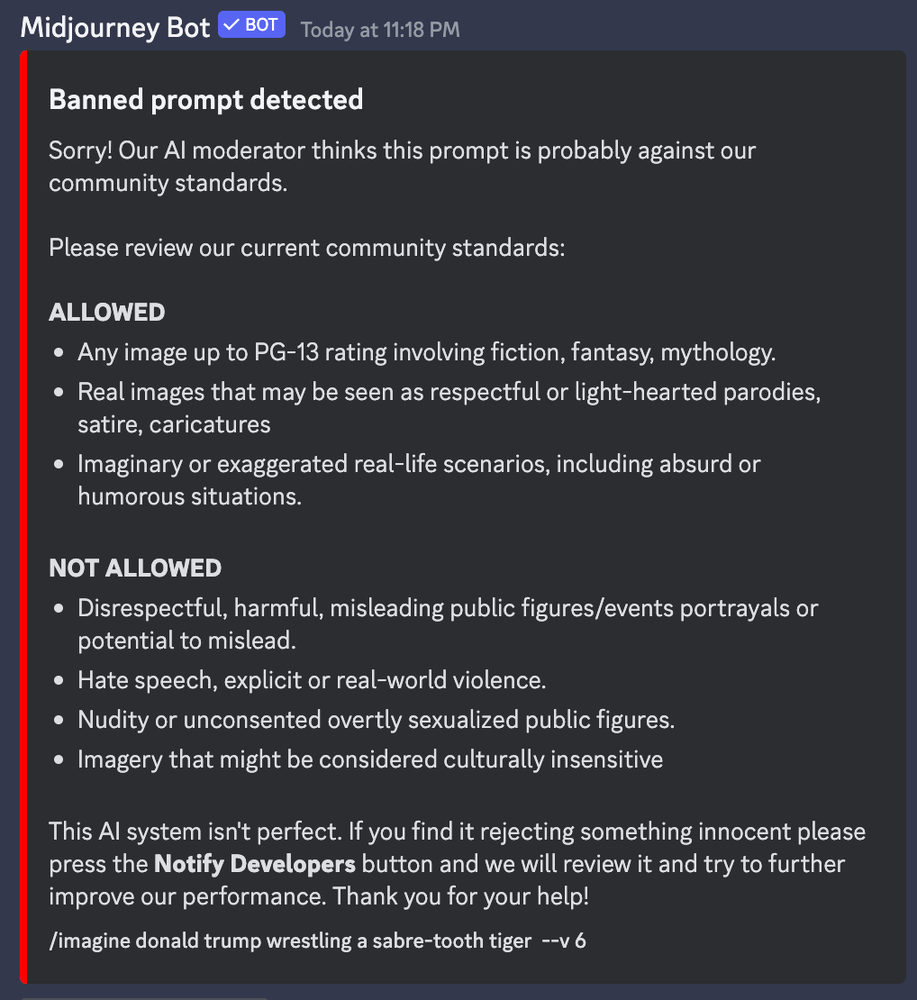Click the Banned prompt detected title

(206, 100)
